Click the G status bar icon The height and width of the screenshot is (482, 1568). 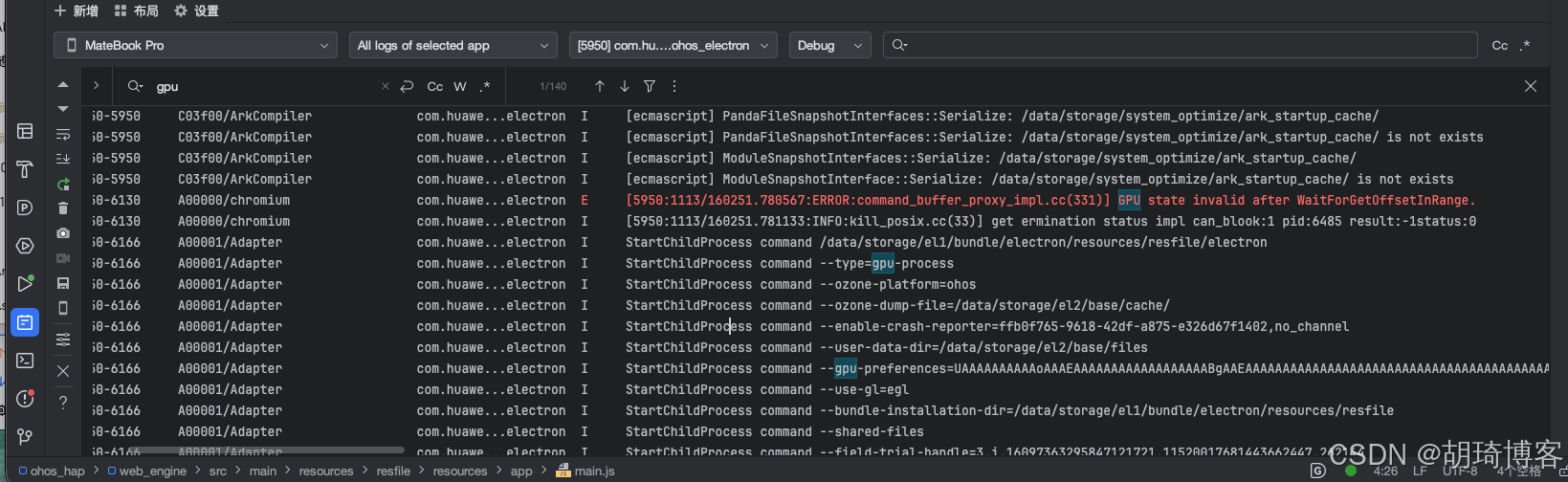pyautogui.click(x=1318, y=471)
